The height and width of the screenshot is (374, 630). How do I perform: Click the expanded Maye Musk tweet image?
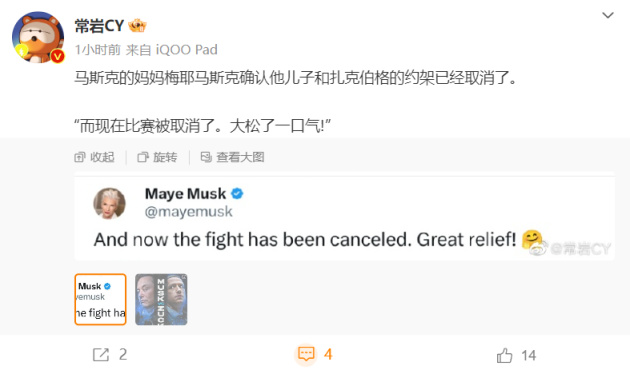[344, 219]
